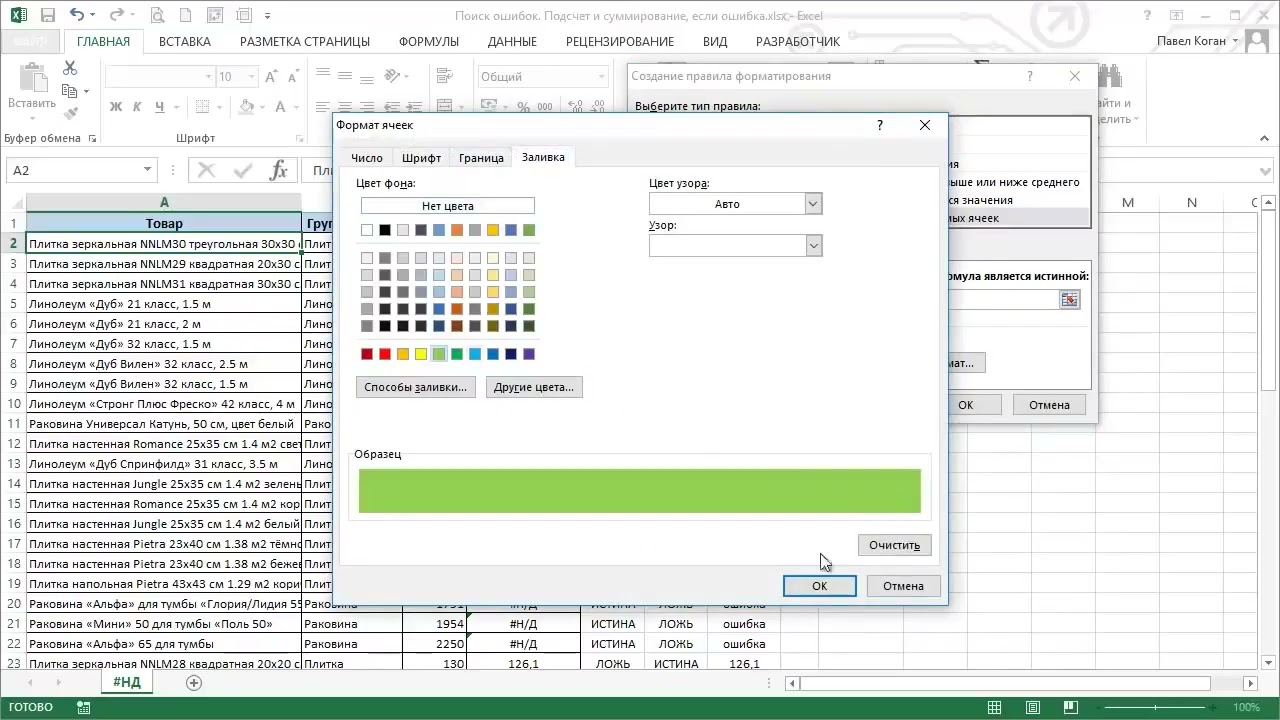
Task: Open the Цвет узора Авто dropdown
Action: (x=813, y=204)
